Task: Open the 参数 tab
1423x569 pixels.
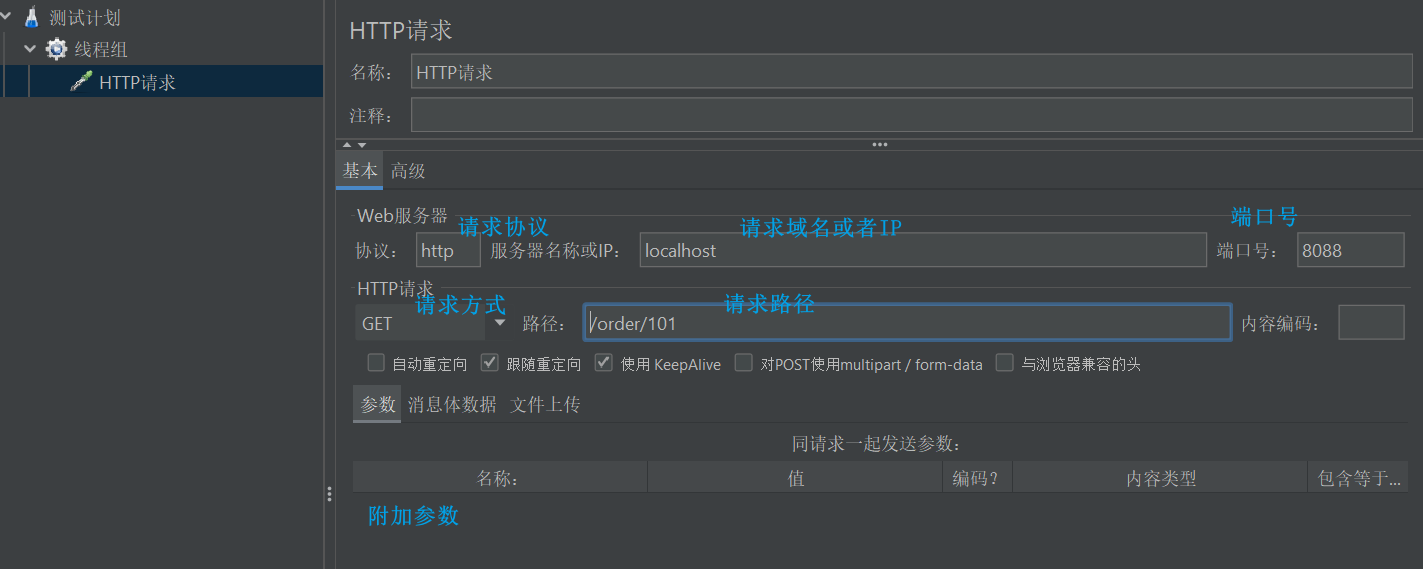Action: (x=377, y=404)
